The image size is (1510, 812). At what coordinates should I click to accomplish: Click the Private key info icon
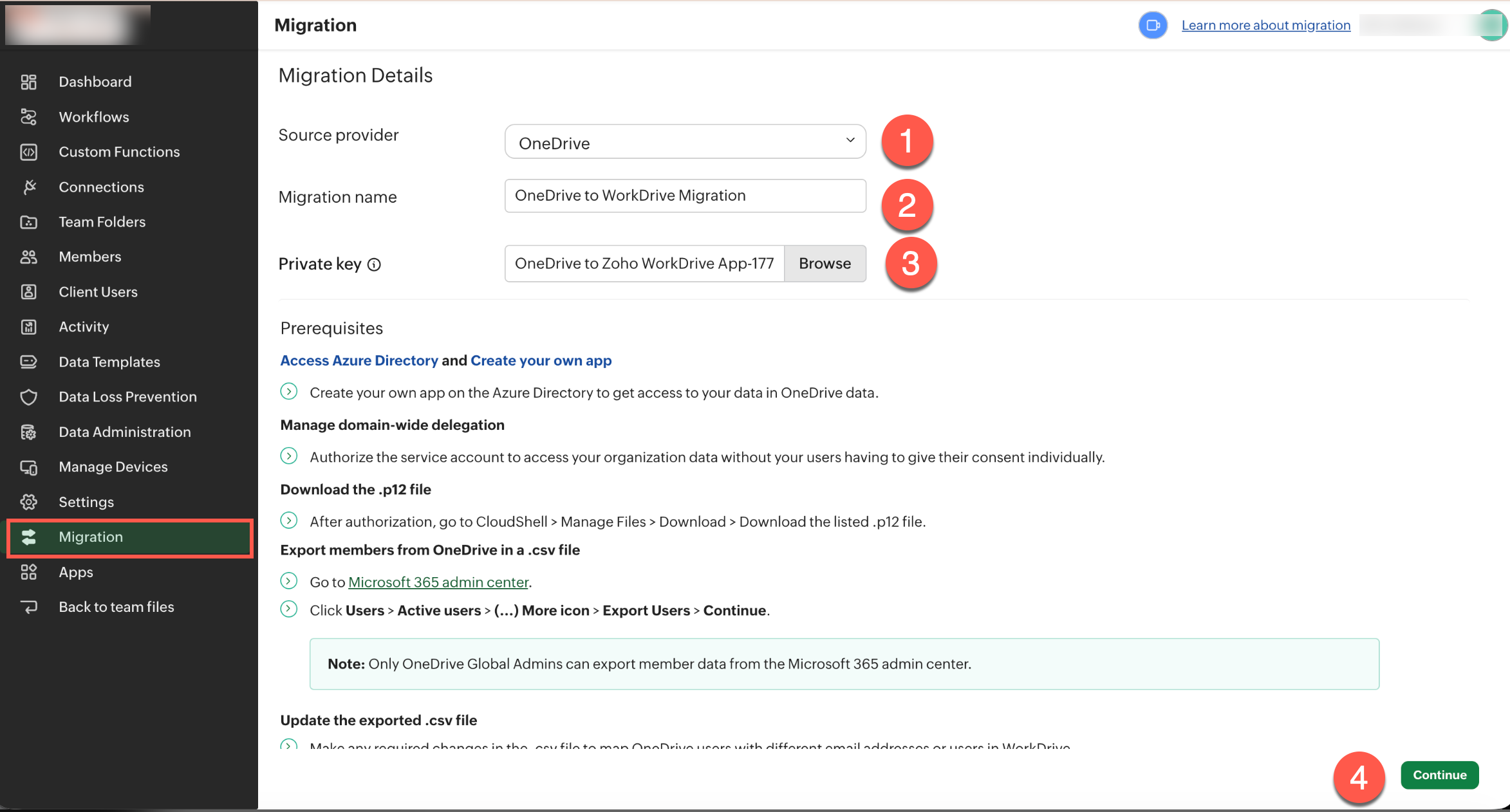(x=374, y=264)
